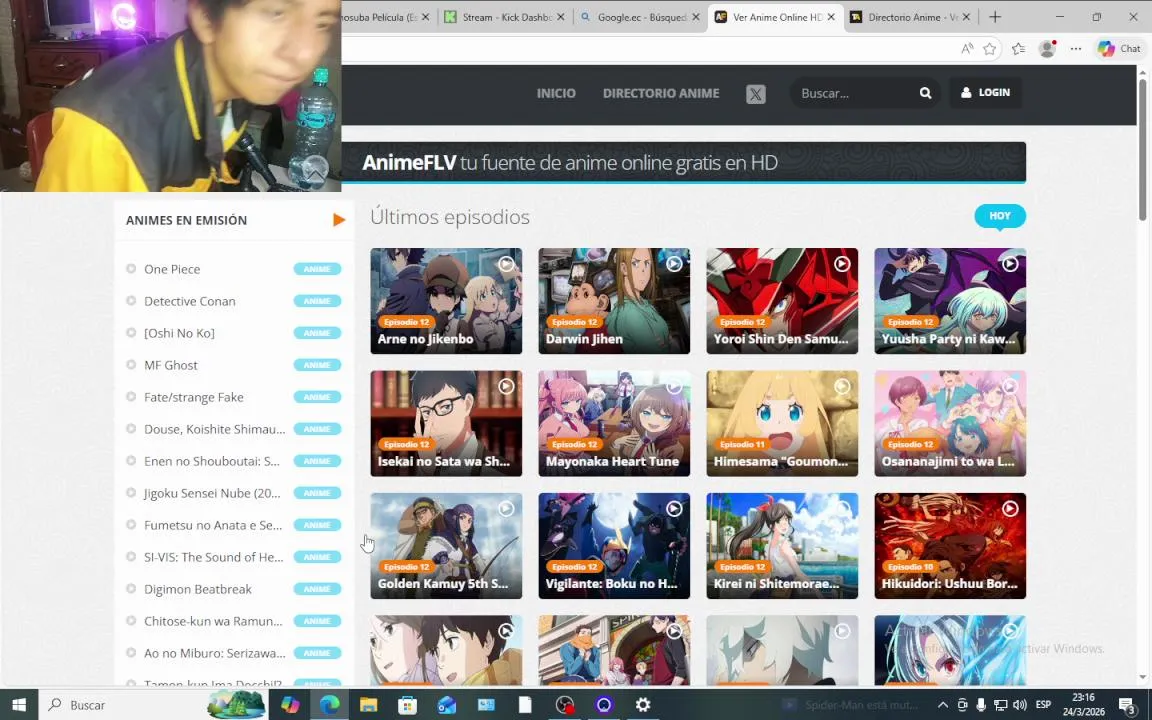Open Detective Conan from airing list
The width and height of the screenshot is (1152, 720).
click(190, 301)
